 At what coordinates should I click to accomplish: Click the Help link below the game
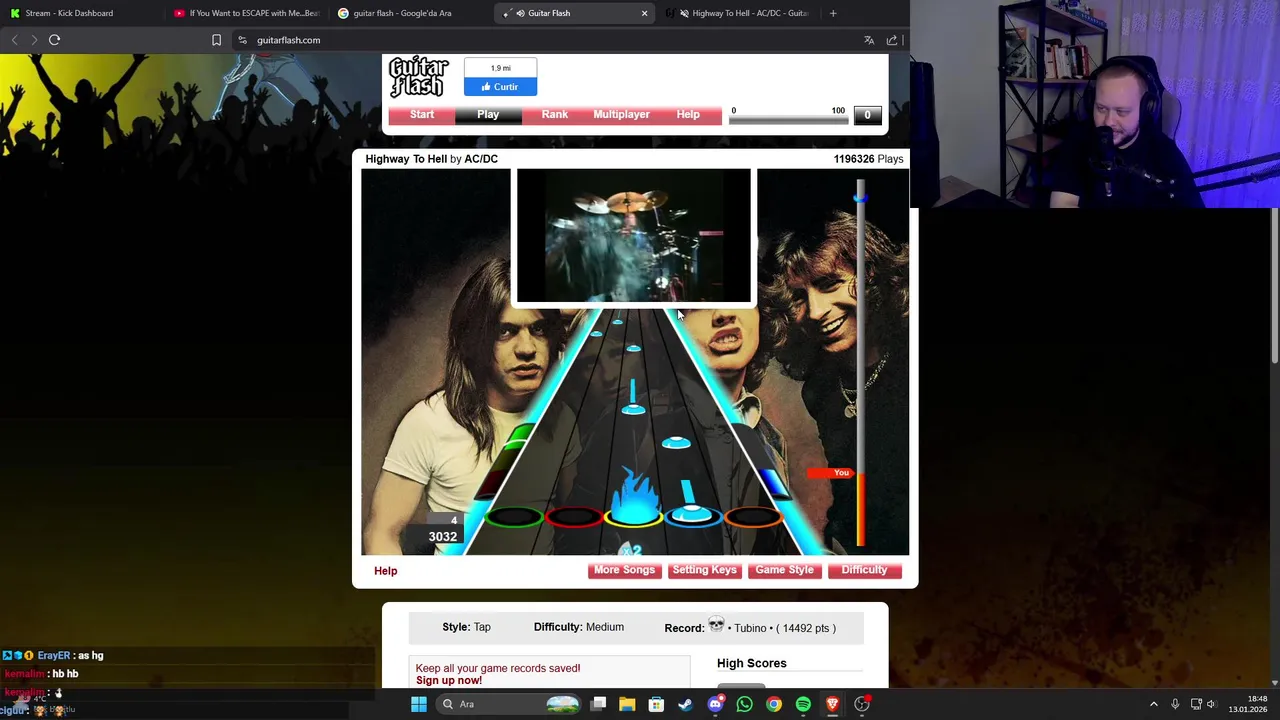click(x=385, y=571)
